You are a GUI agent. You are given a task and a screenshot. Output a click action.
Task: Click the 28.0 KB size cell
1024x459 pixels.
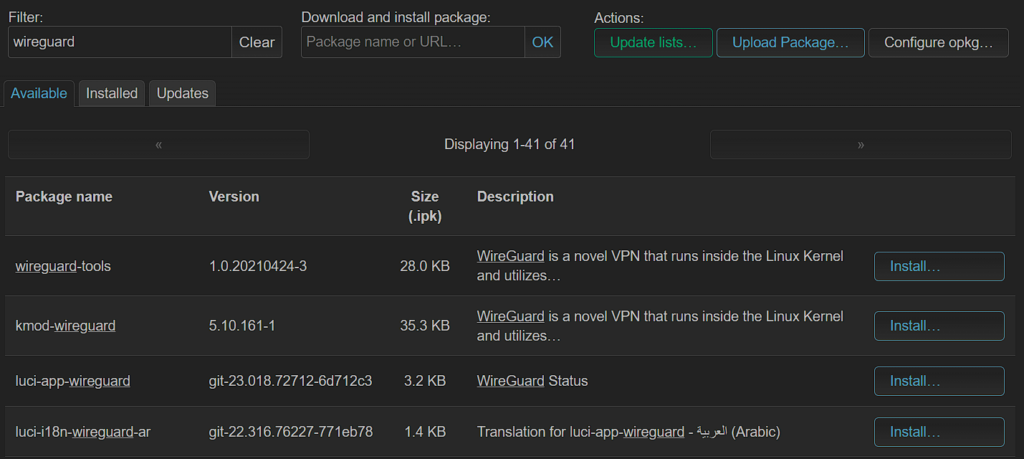[x=424, y=266]
